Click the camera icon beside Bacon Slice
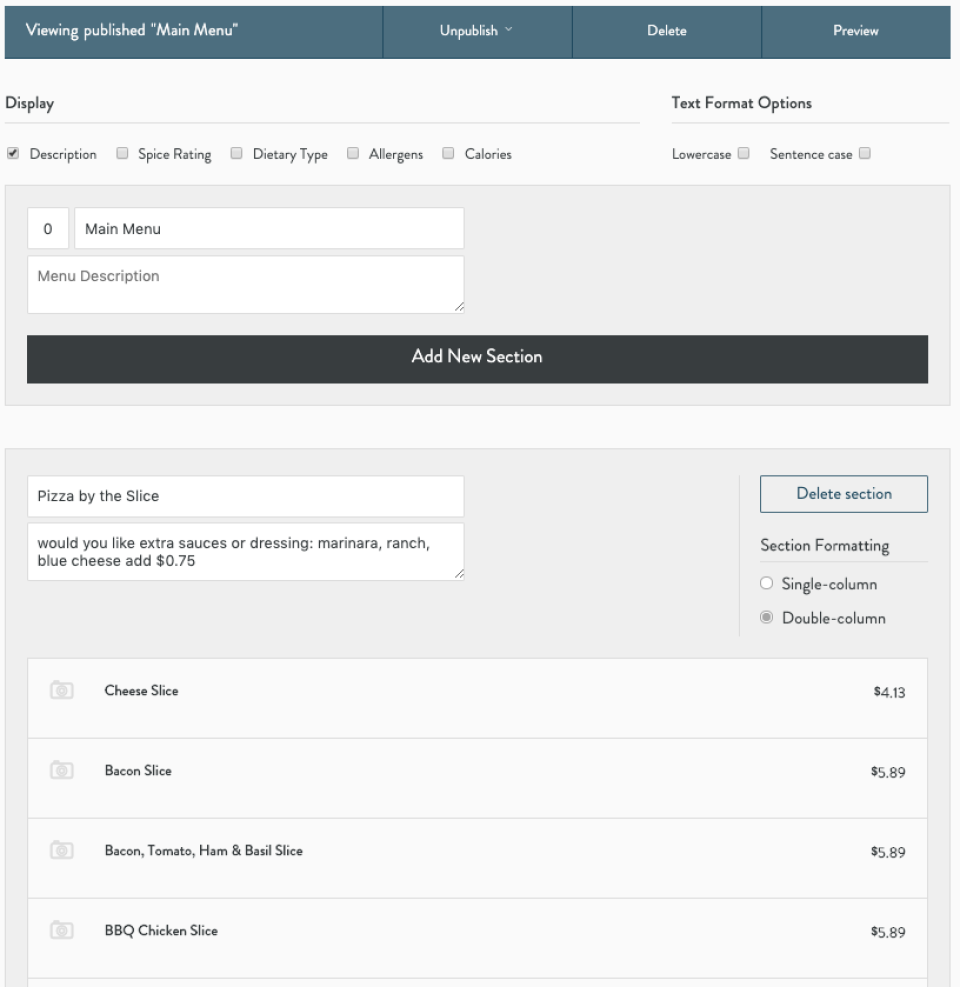Viewport: 960px width, 987px height. tap(60, 771)
